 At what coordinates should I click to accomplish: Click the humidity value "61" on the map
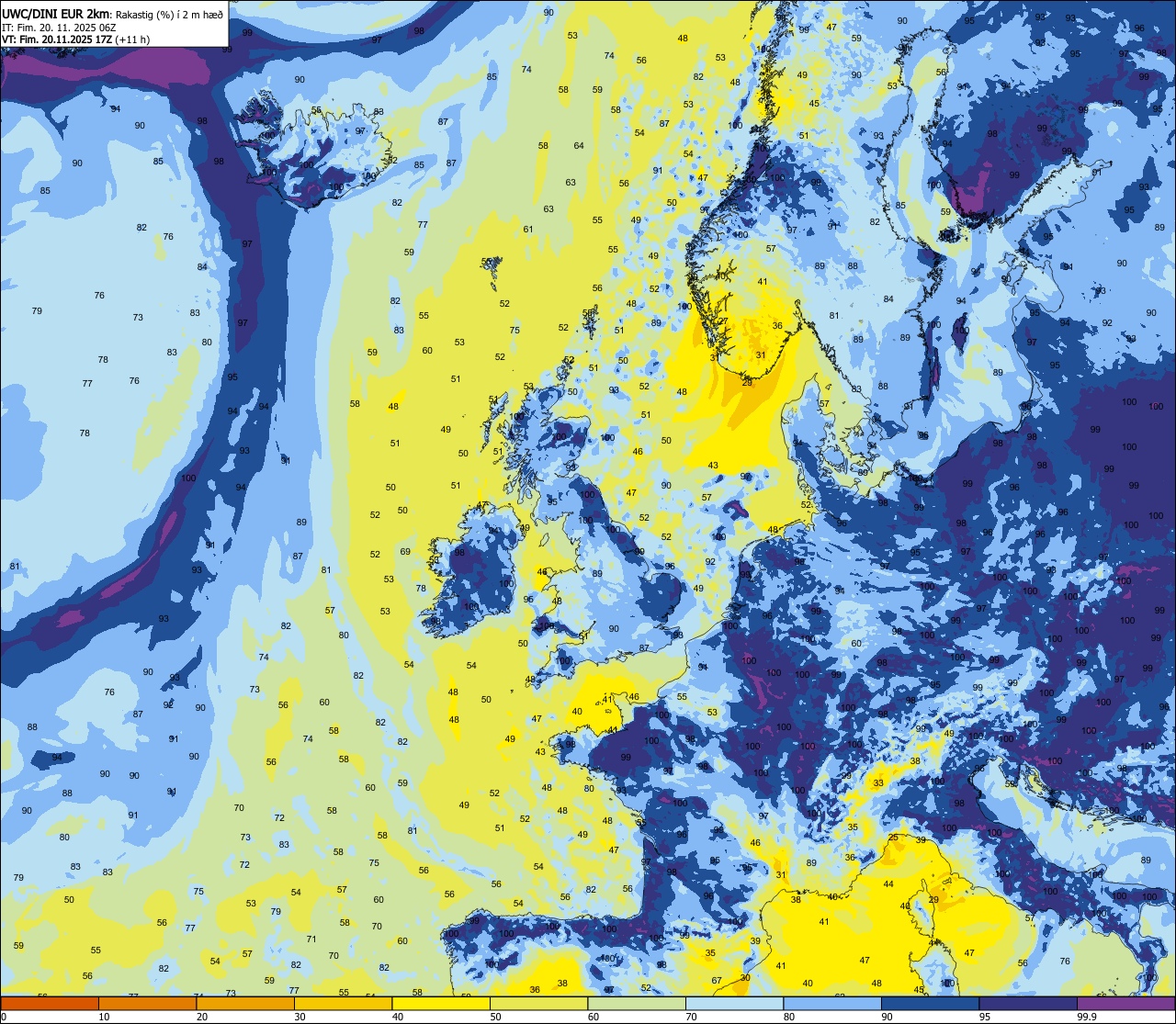tap(528, 229)
